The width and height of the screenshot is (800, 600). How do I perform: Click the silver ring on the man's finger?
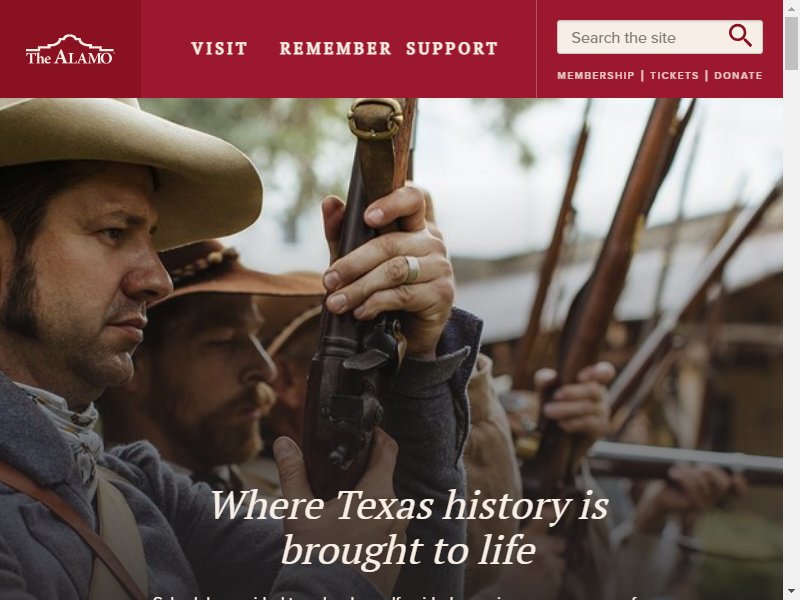coord(412,269)
